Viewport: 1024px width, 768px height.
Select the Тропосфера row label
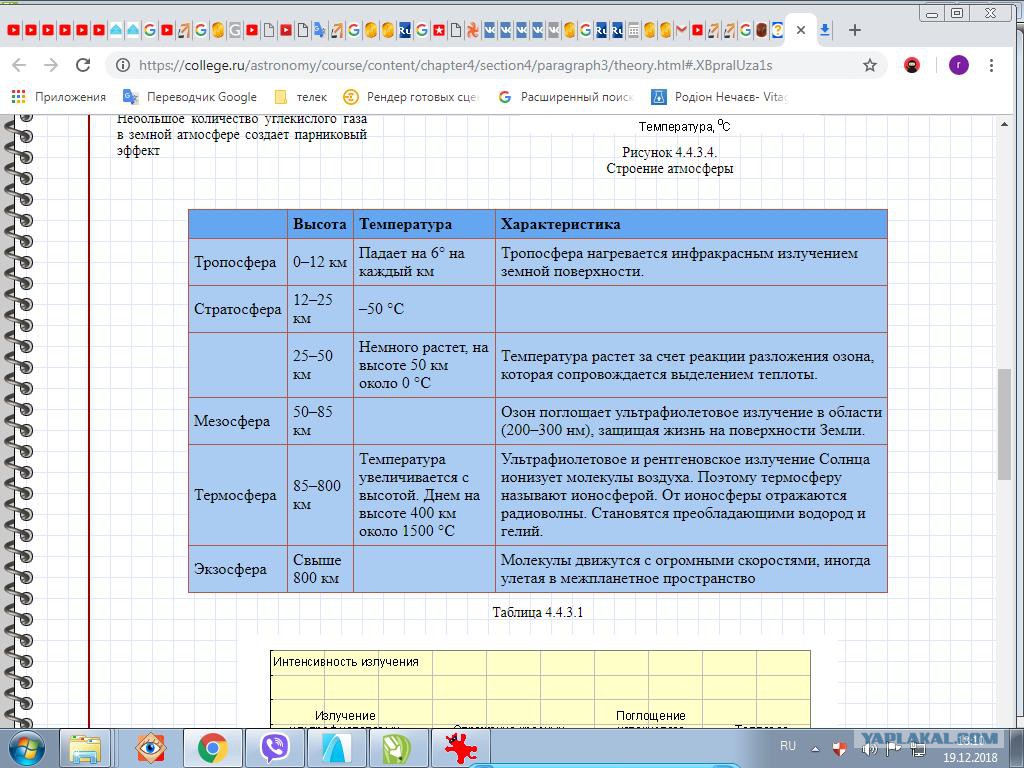point(235,263)
